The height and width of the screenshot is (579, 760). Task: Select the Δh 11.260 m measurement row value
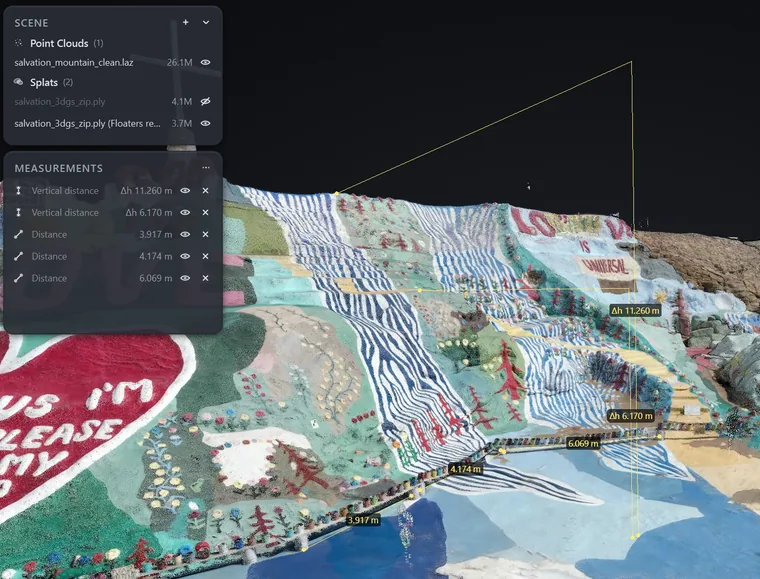[x=146, y=190]
